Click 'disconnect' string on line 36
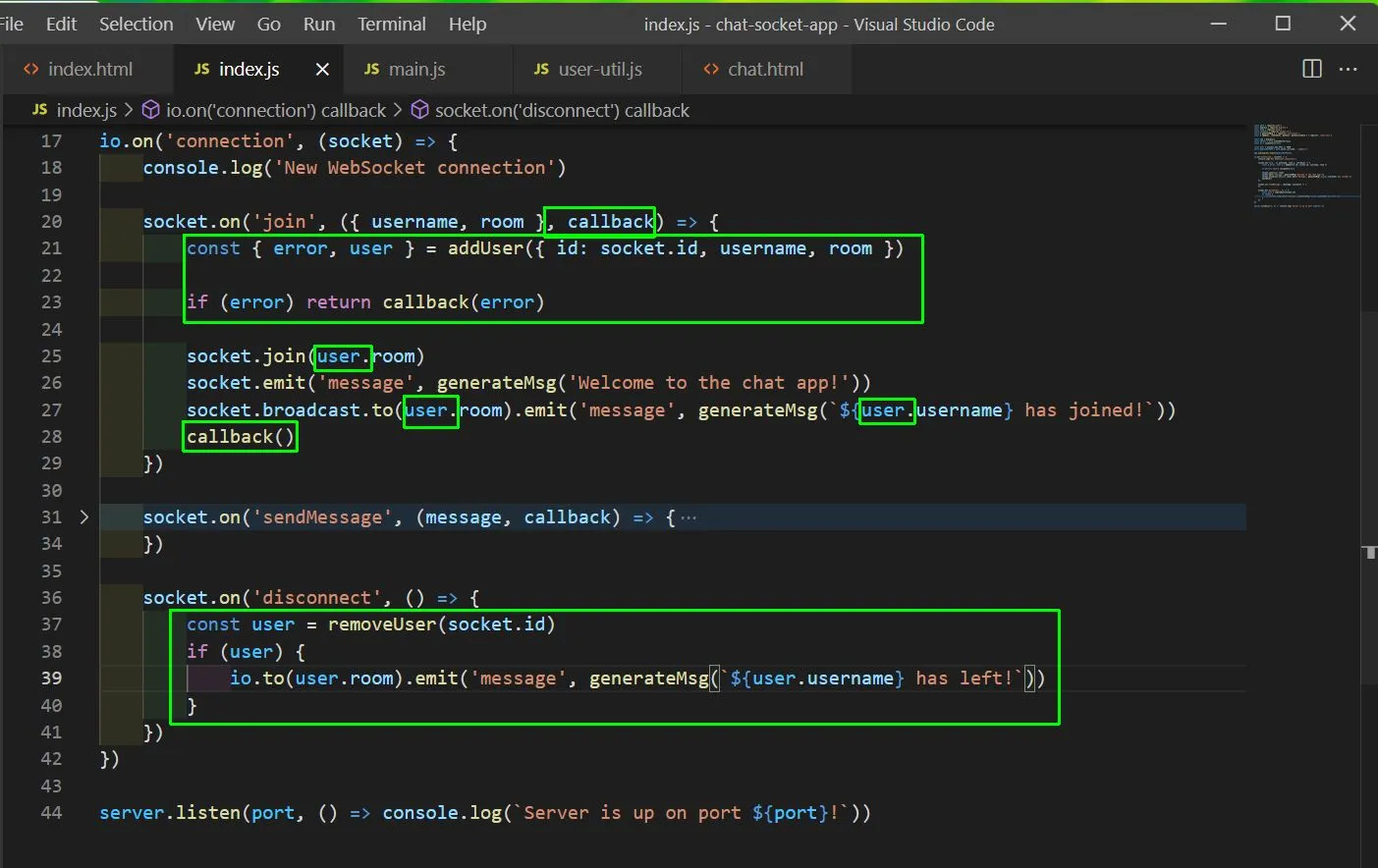This screenshot has height=868, width=1378. click(316, 597)
